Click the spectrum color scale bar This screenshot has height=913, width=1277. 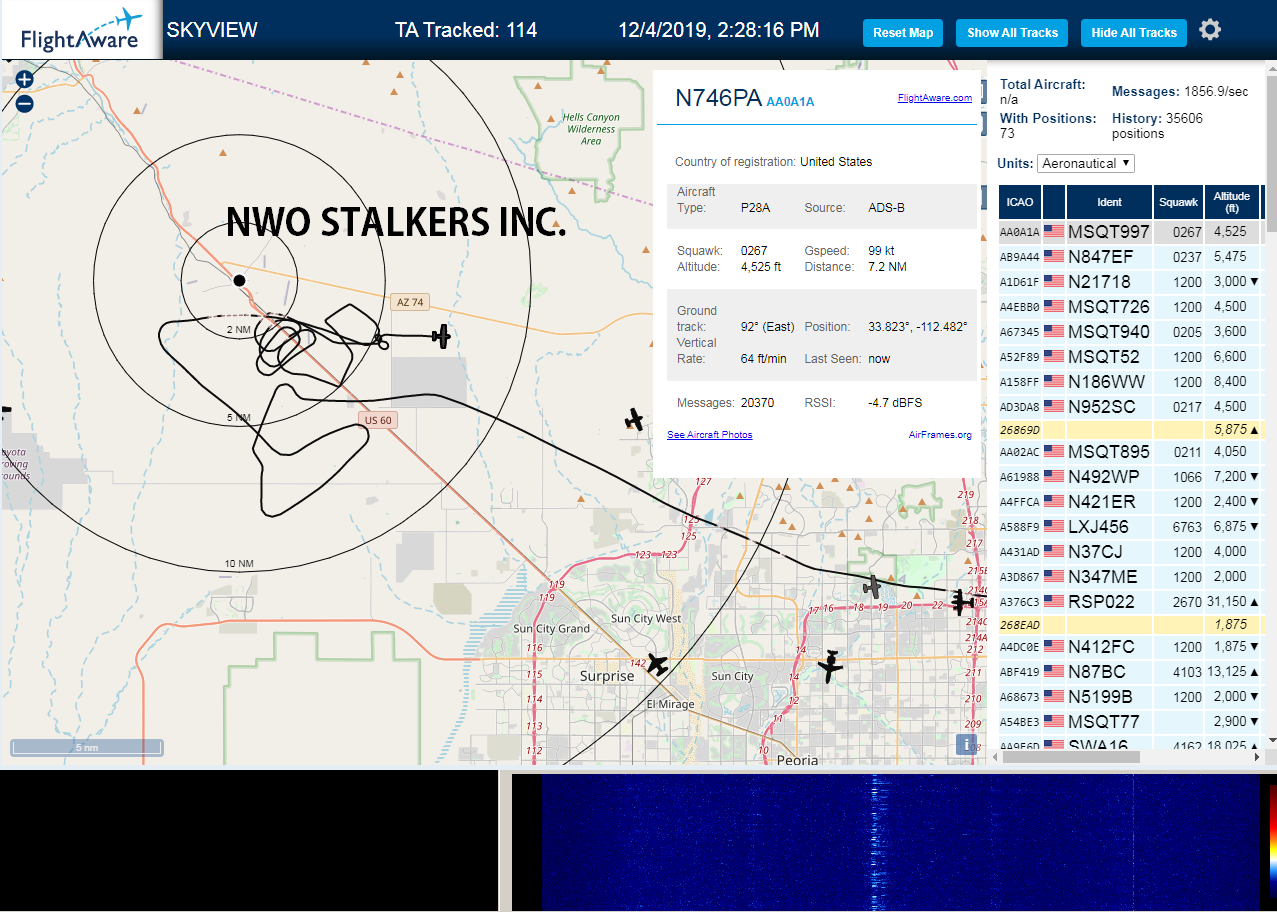1271,840
